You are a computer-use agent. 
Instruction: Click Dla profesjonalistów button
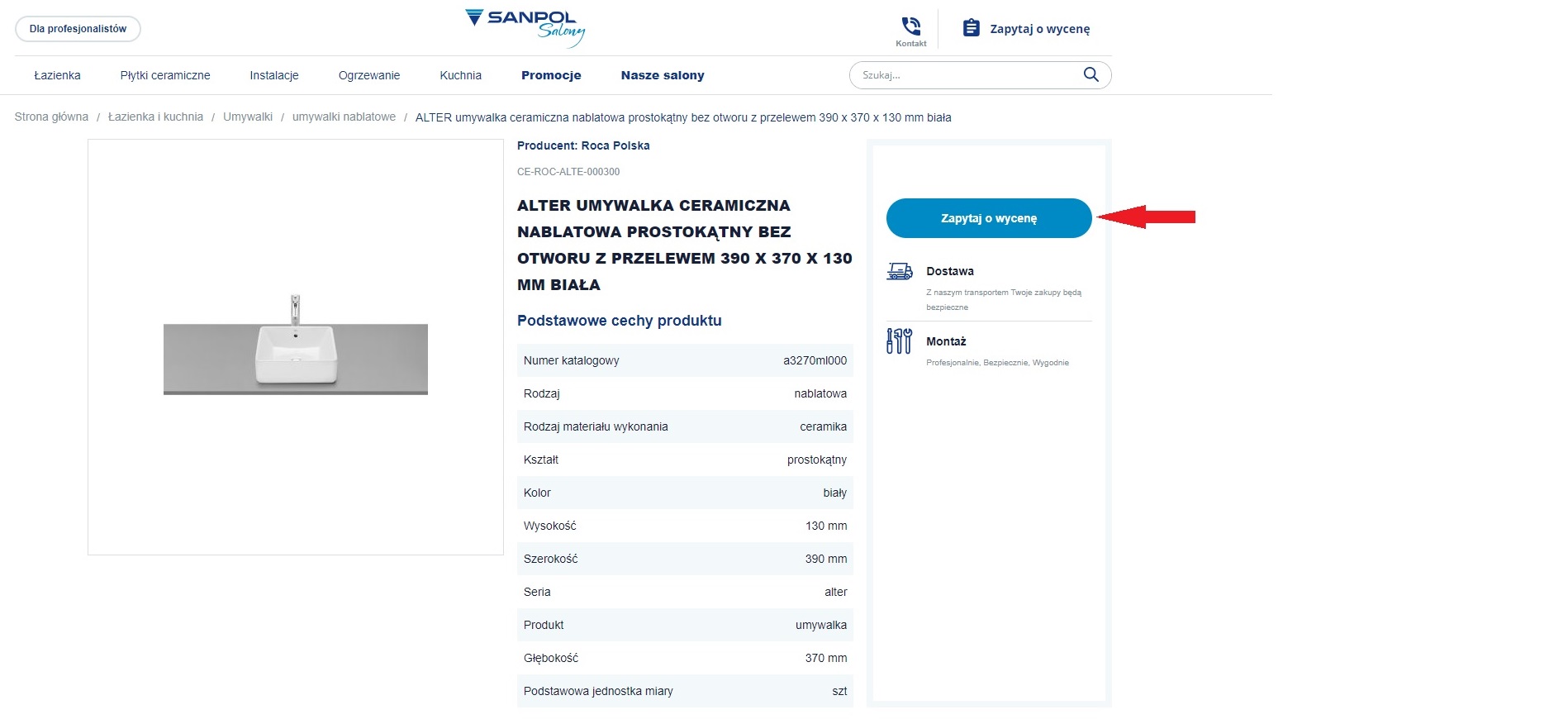click(78, 29)
